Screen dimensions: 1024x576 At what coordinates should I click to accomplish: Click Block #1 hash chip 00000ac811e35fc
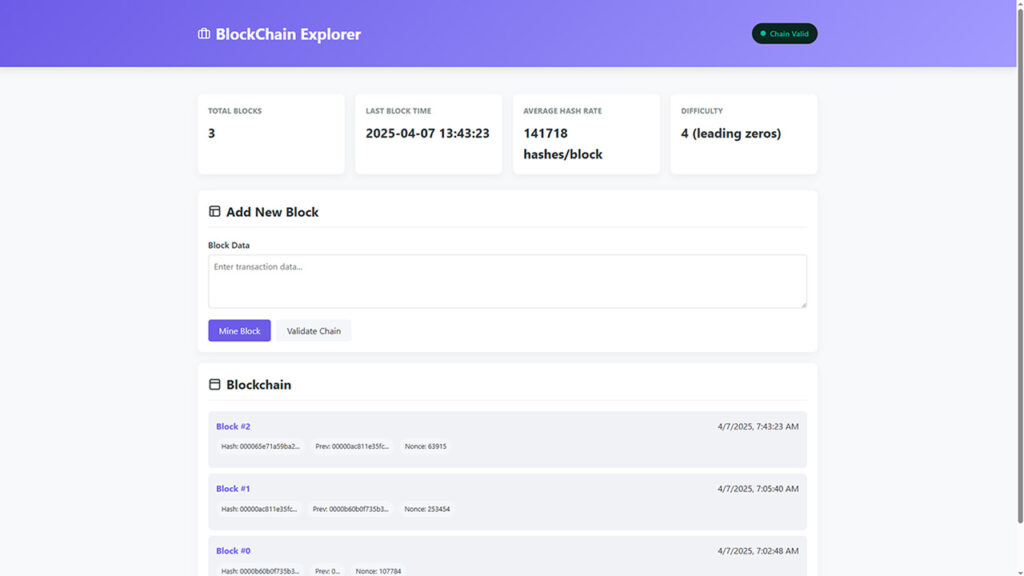point(259,509)
